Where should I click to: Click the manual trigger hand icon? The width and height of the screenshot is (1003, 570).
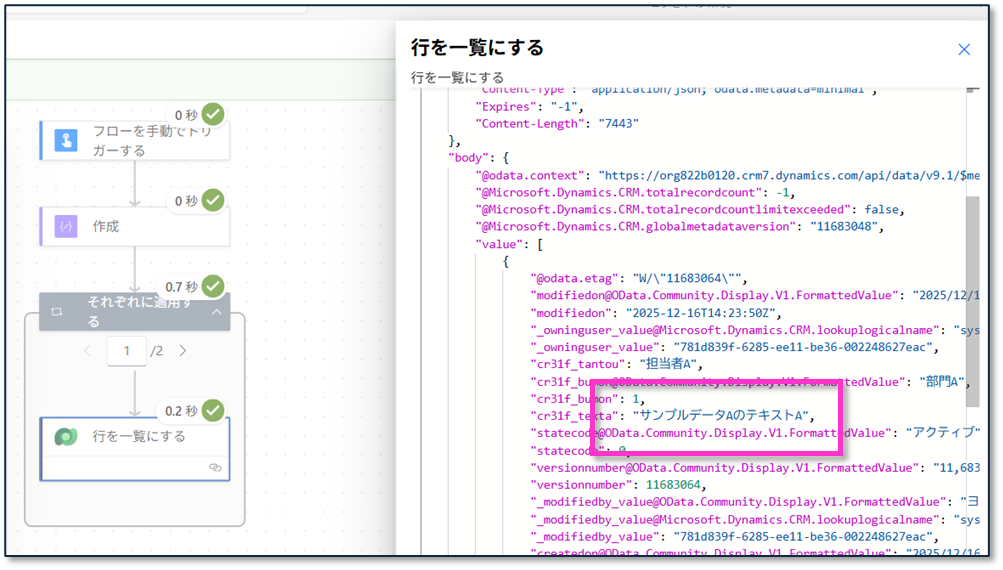(63, 141)
